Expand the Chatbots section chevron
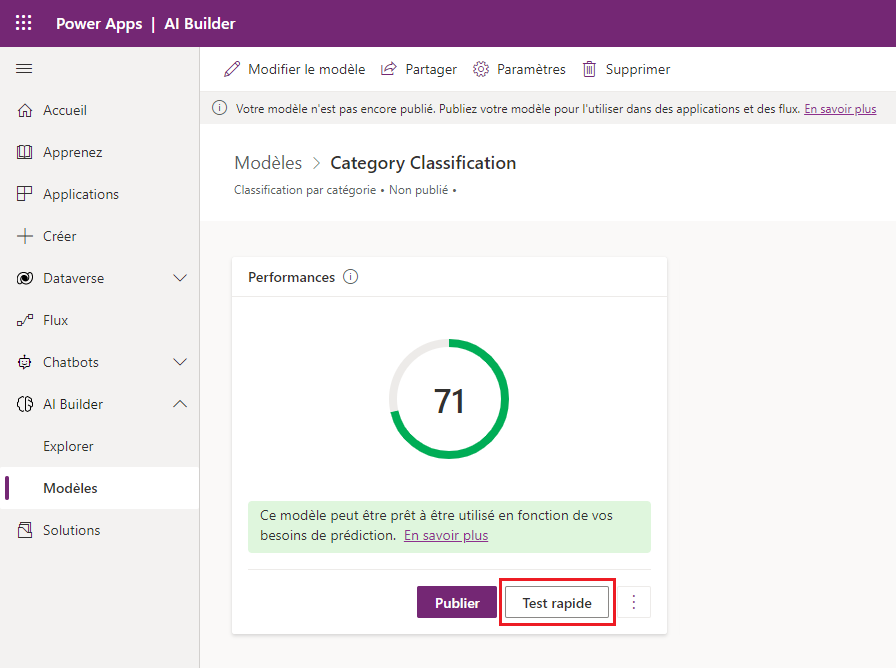896x668 pixels. click(x=180, y=362)
